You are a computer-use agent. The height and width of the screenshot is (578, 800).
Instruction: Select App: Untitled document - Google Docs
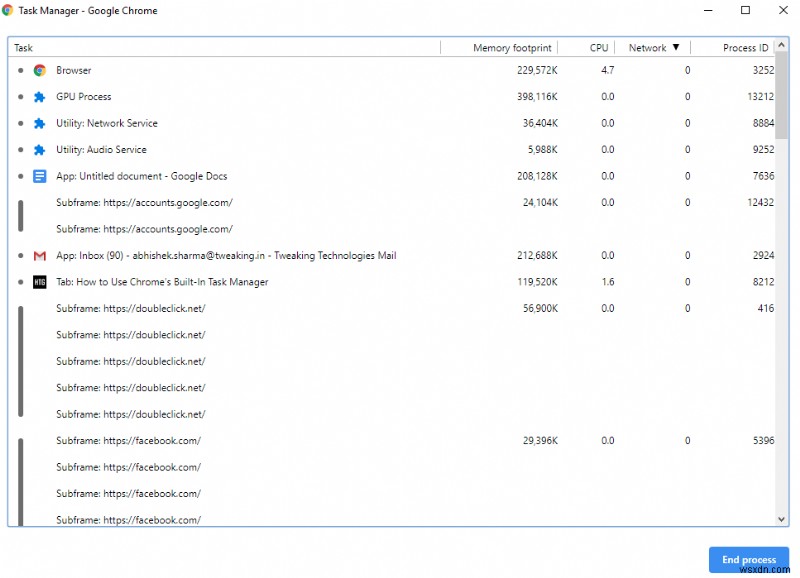click(x=391, y=177)
